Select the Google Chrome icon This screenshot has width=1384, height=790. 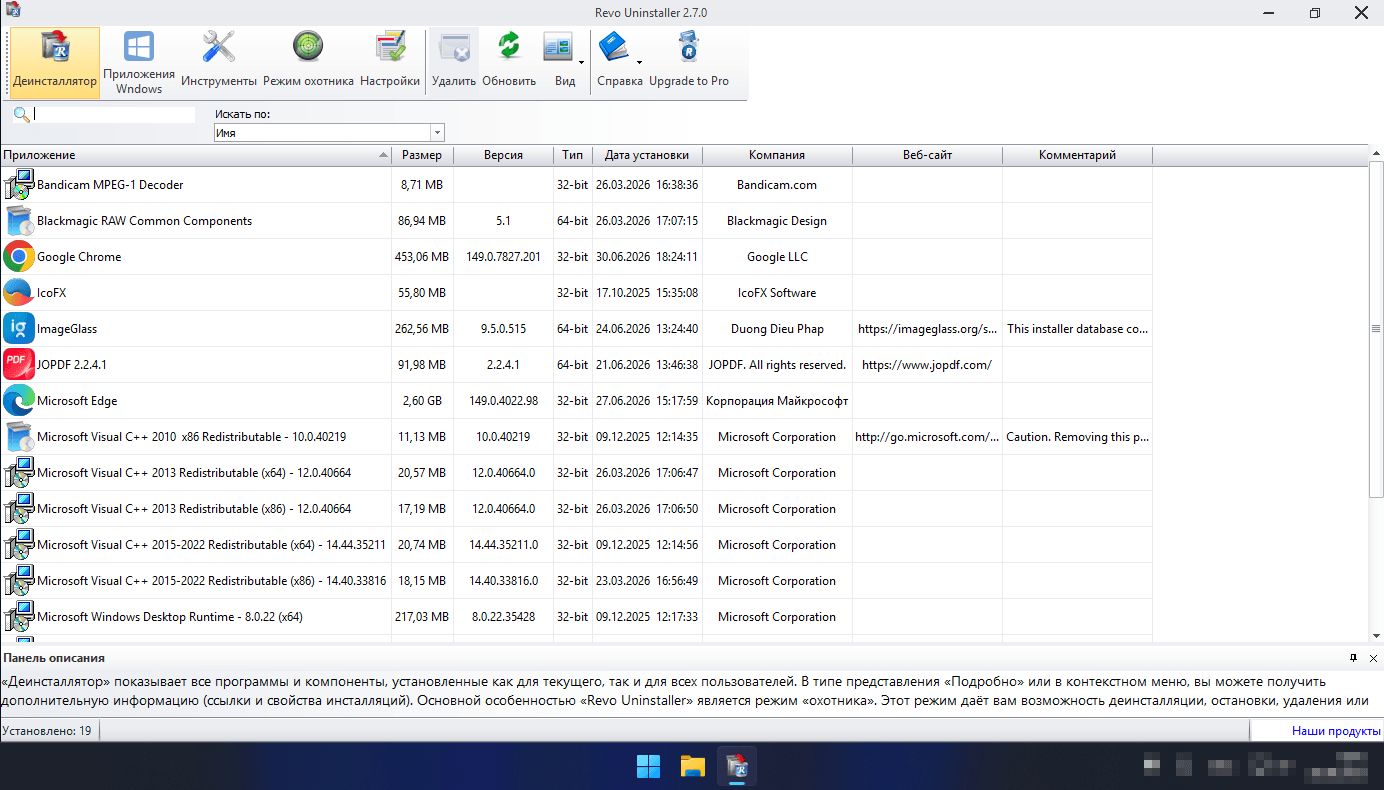pyautogui.click(x=19, y=257)
